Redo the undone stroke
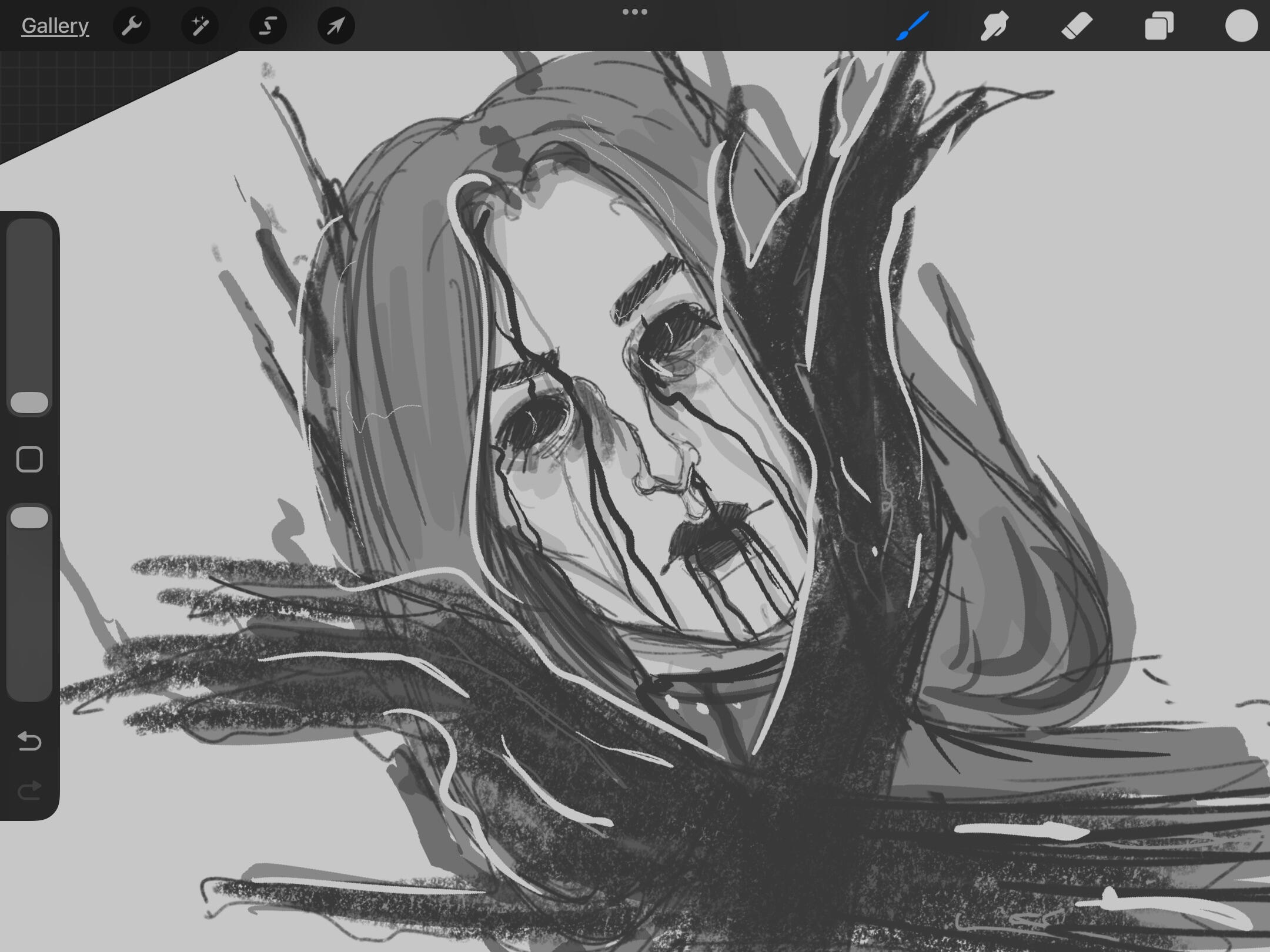 (29, 790)
